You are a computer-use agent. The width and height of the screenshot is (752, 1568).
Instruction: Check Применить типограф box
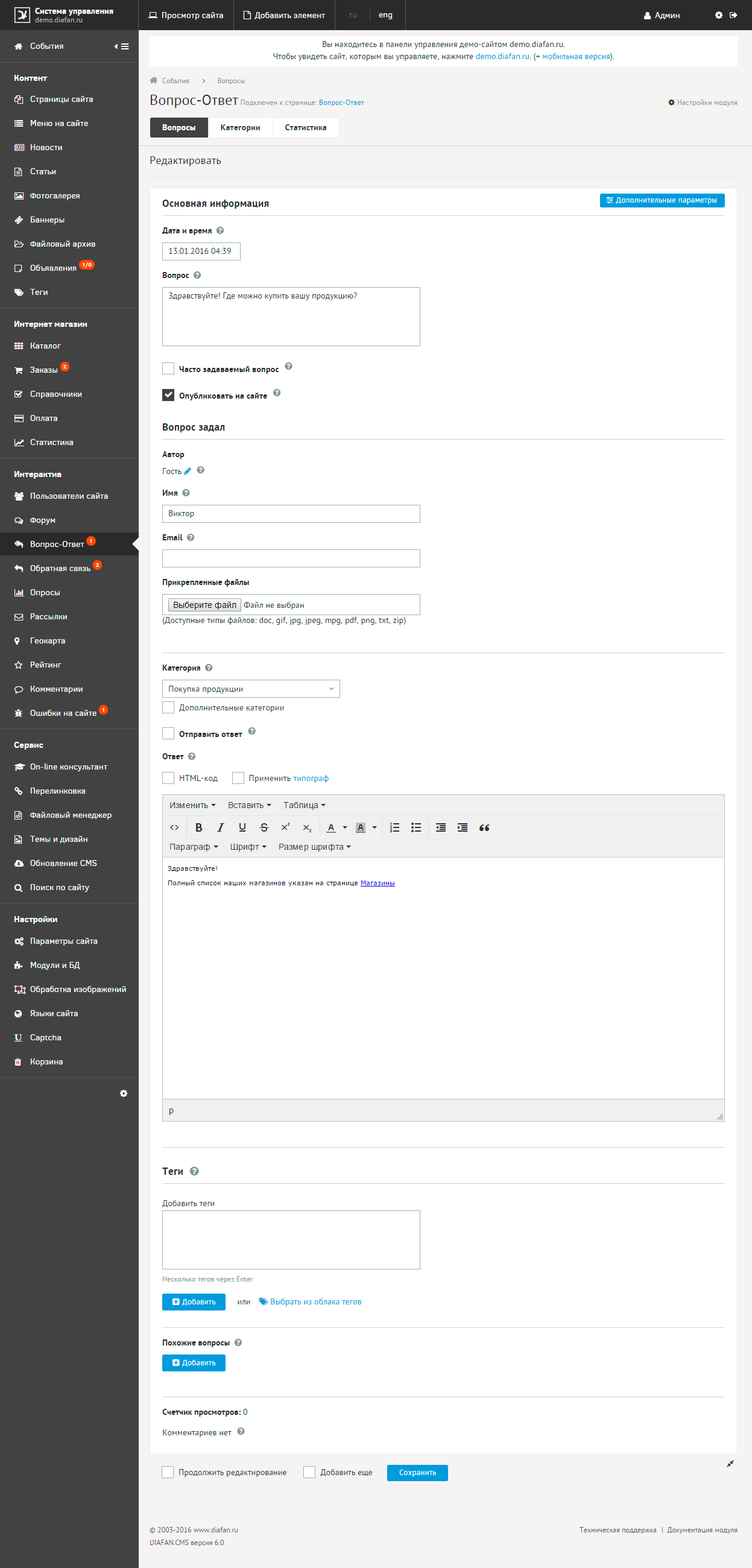238,778
